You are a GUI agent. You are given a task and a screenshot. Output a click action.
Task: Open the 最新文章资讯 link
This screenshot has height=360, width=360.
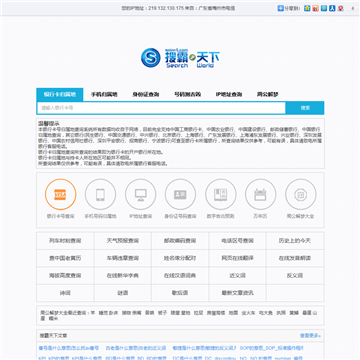[x=238, y=293]
